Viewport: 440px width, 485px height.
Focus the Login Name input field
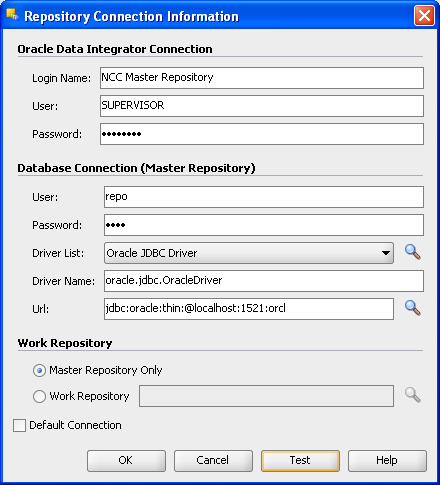pos(262,78)
